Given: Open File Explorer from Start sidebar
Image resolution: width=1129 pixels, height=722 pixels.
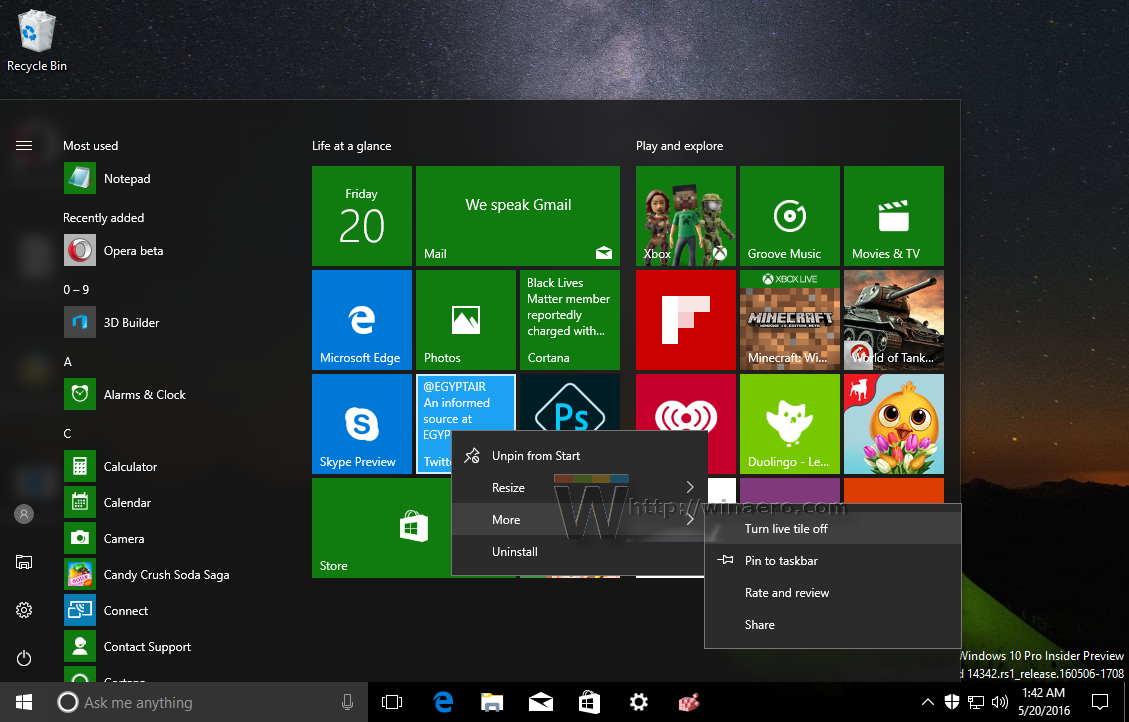Looking at the screenshot, I should point(24,562).
